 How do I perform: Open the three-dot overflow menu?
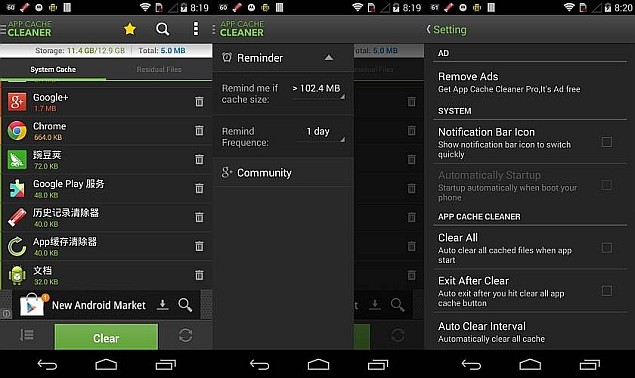click(x=196, y=29)
